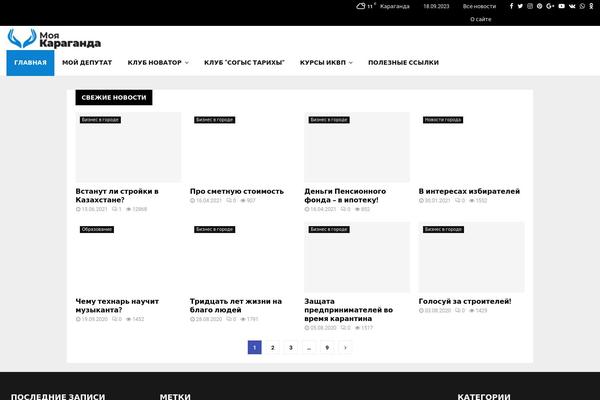The height and width of the screenshot is (400, 600).
Task: Click views eye icon under Тридцать лет жизни
Action: pos(243,319)
